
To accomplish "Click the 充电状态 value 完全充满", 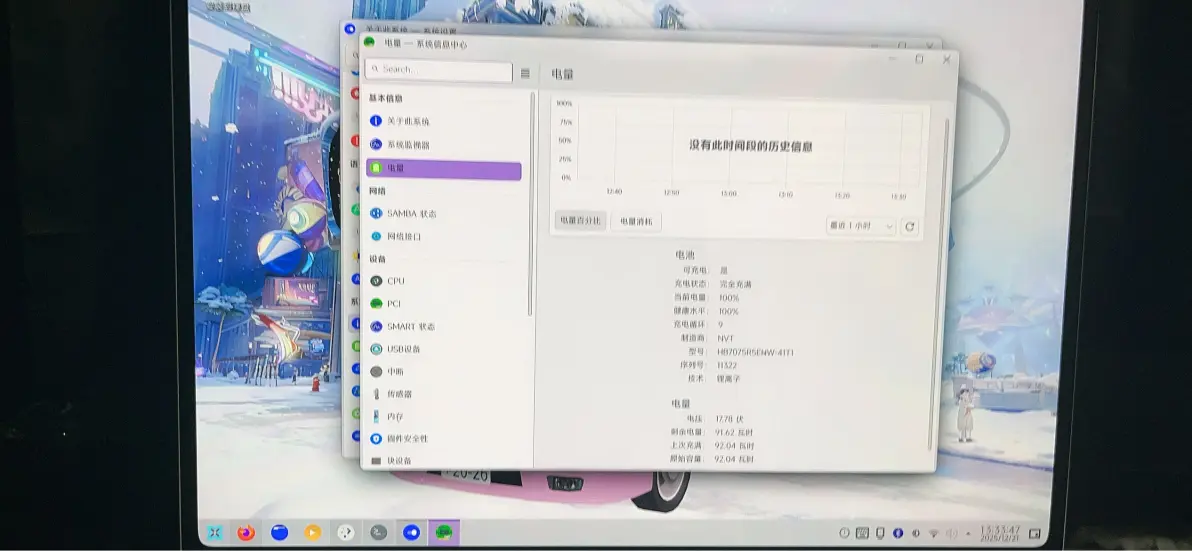I will tap(735, 284).
